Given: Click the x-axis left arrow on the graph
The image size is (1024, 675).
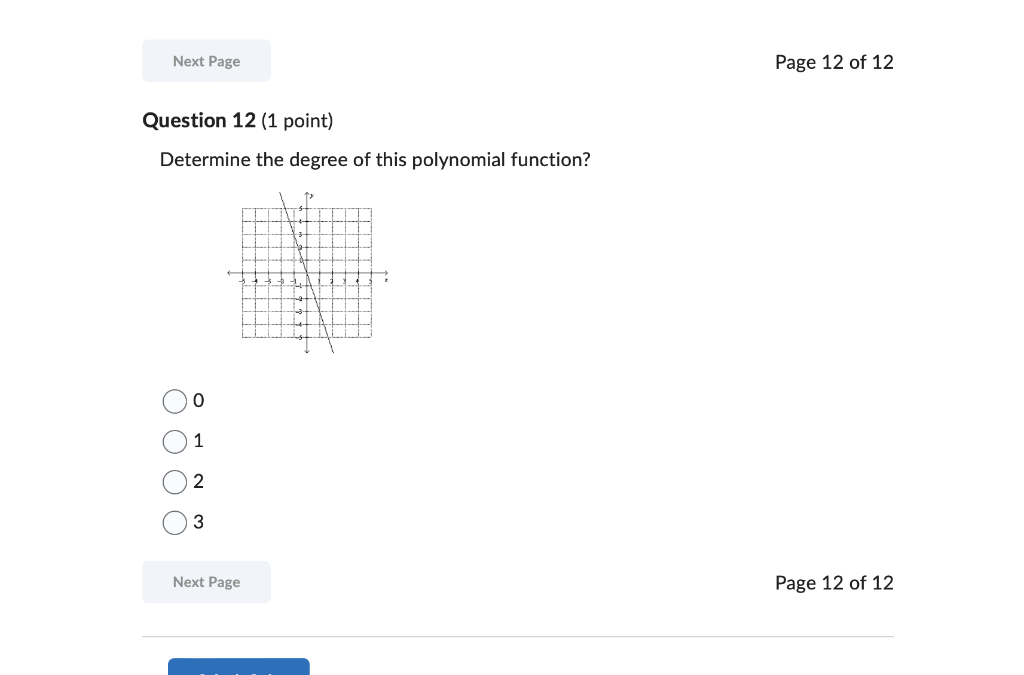Looking at the screenshot, I should pos(230,273).
